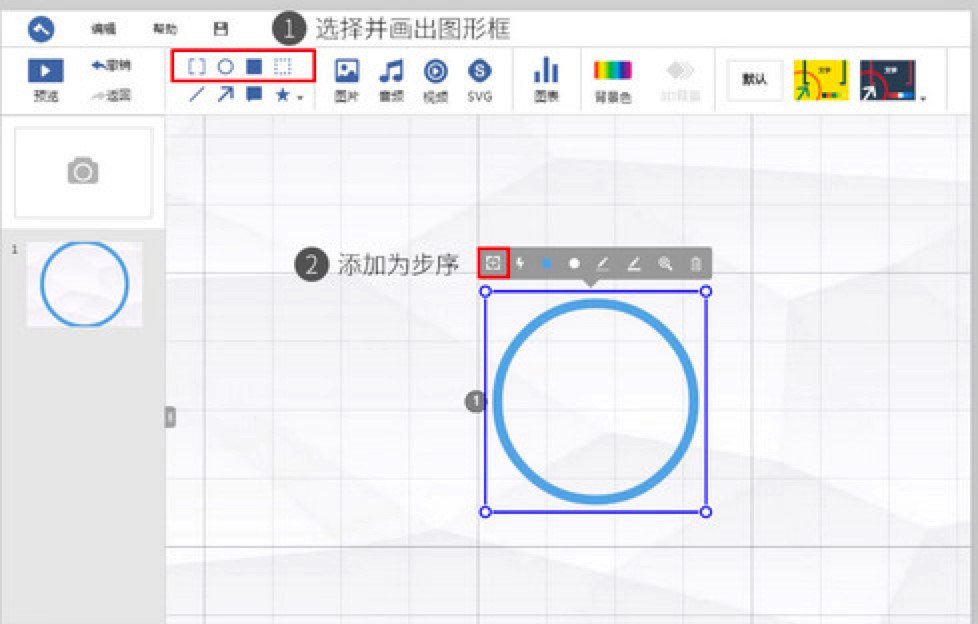Click the bottom-right selection handle of circle
The height and width of the screenshot is (624, 978).
705,512
